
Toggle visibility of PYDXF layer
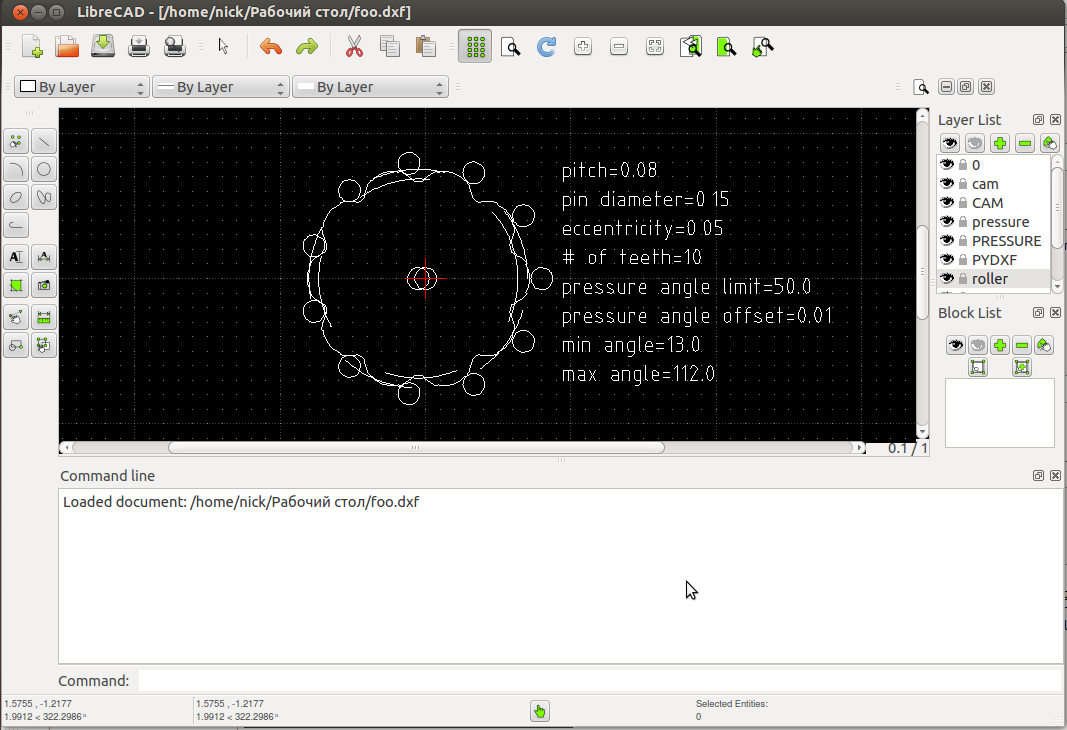(x=947, y=259)
